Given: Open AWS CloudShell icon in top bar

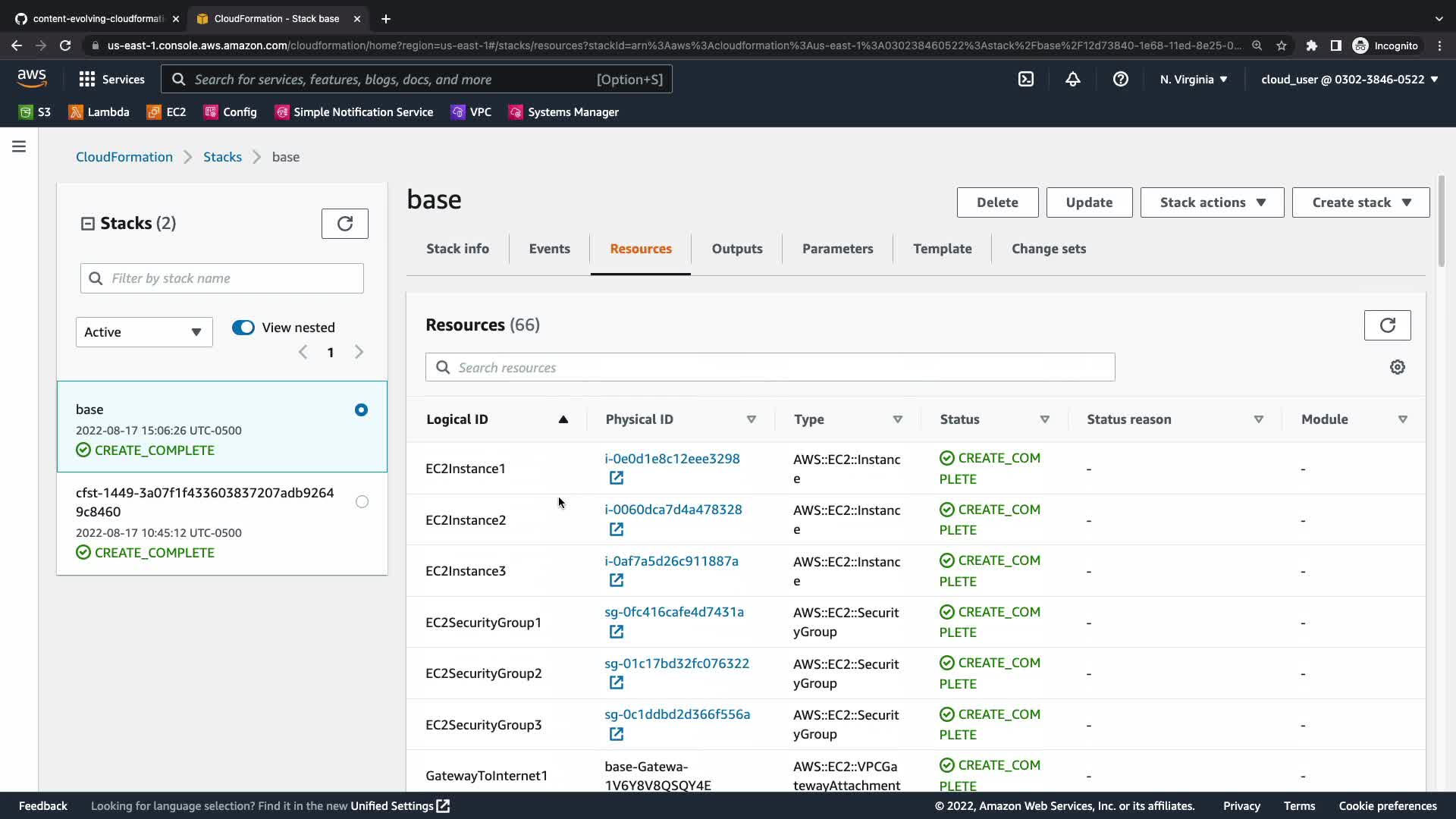Looking at the screenshot, I should pyautogui.click(x=1025, y=79).
